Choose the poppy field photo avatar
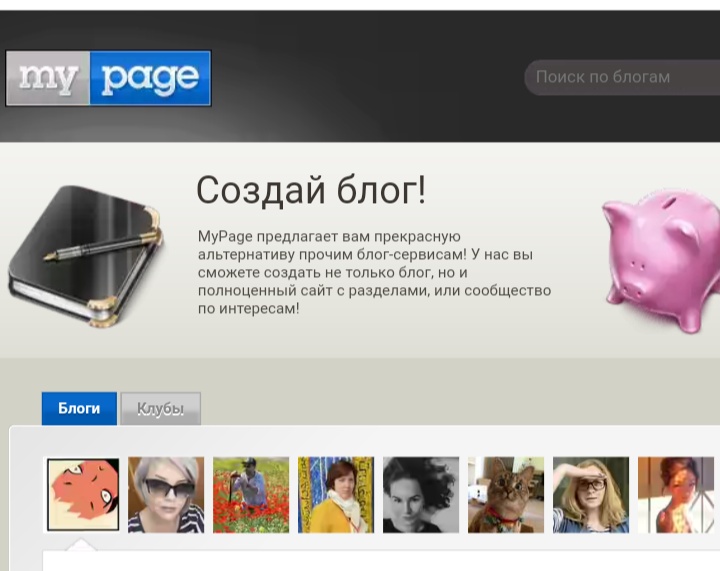This screenshot has height=571, width=720. coord(251,495)
